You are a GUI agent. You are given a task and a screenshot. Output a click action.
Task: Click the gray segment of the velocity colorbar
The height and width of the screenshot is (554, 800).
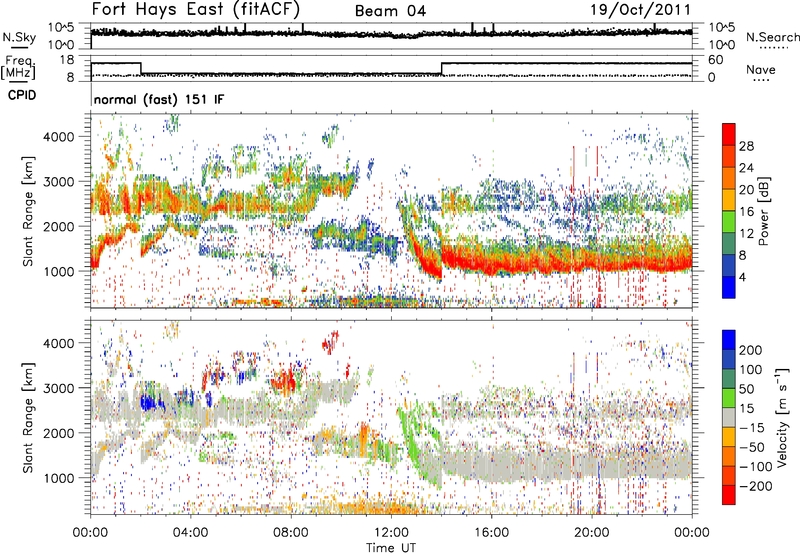tap(729, 418)
